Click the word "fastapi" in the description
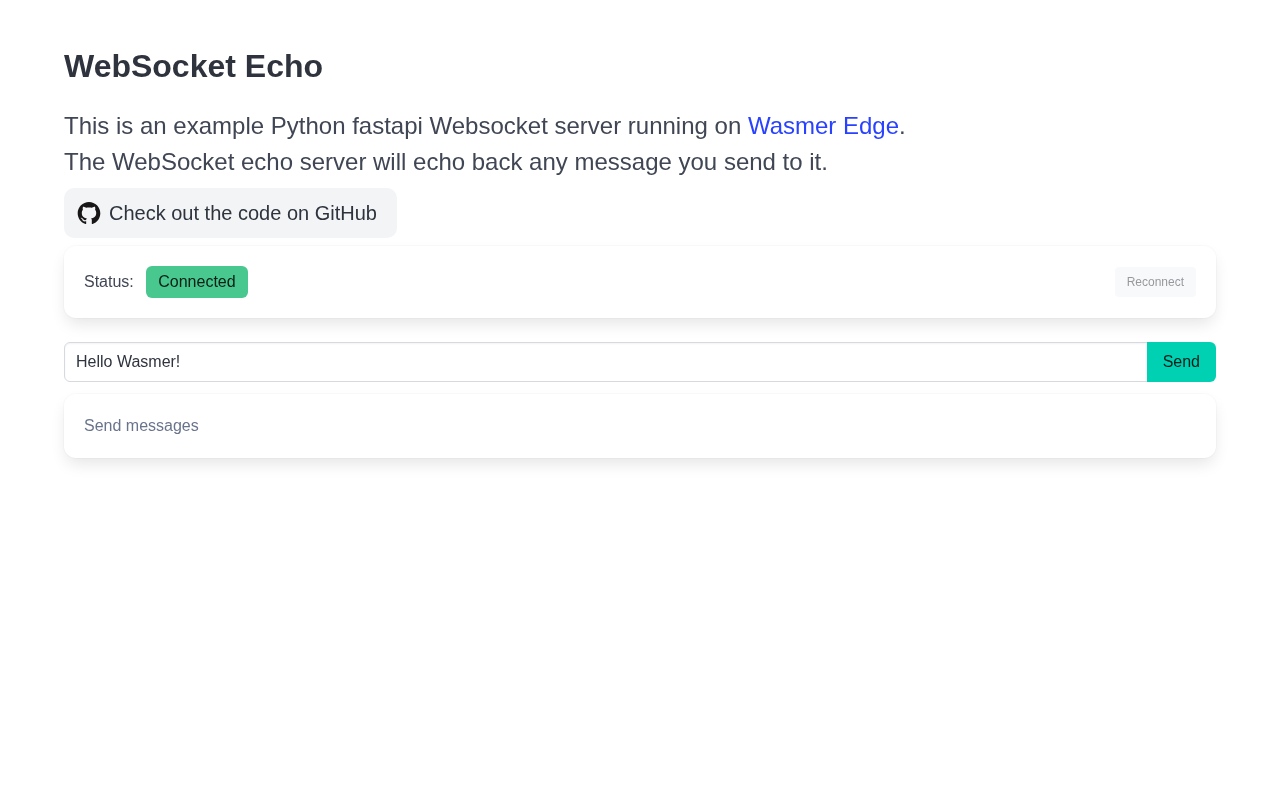Image resolution: width=1280 pixels, height=800 pixels. (x=387, y=126)
